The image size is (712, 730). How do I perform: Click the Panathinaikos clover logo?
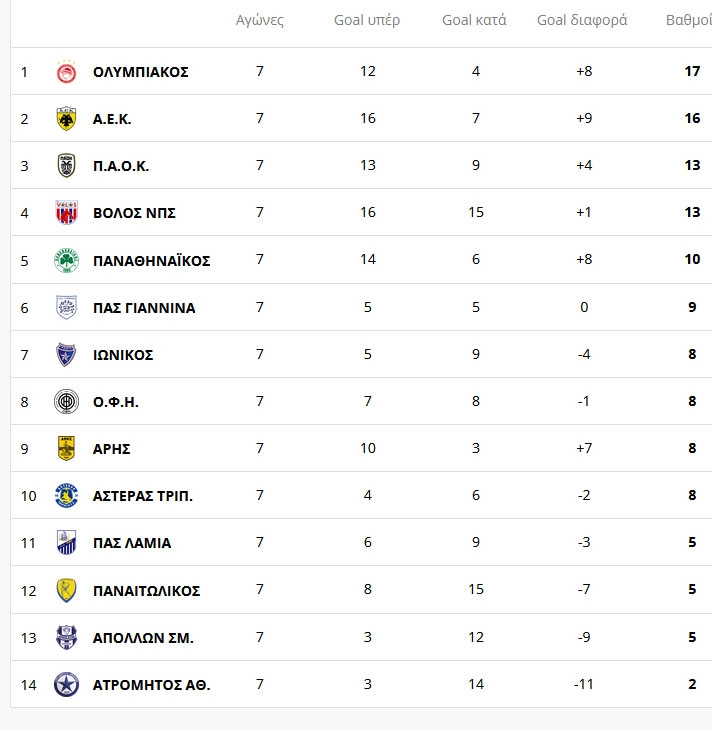pos(66,260)
